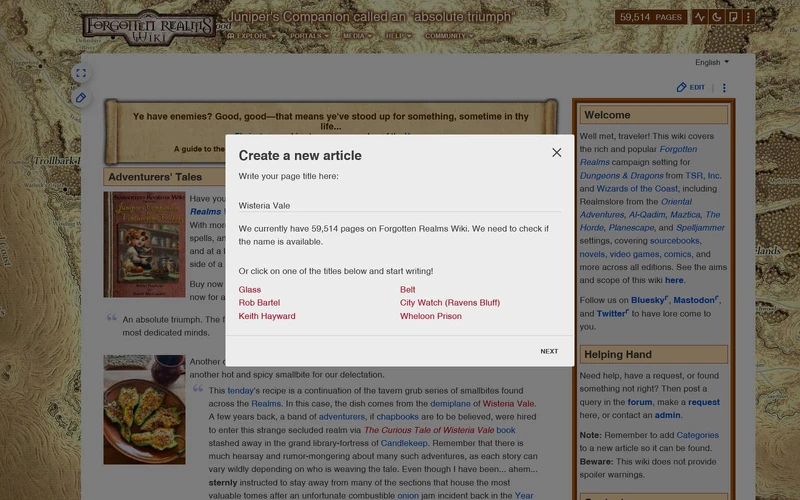
Task: Open the forum link in Helping Hand
Action: pos(639,402)
